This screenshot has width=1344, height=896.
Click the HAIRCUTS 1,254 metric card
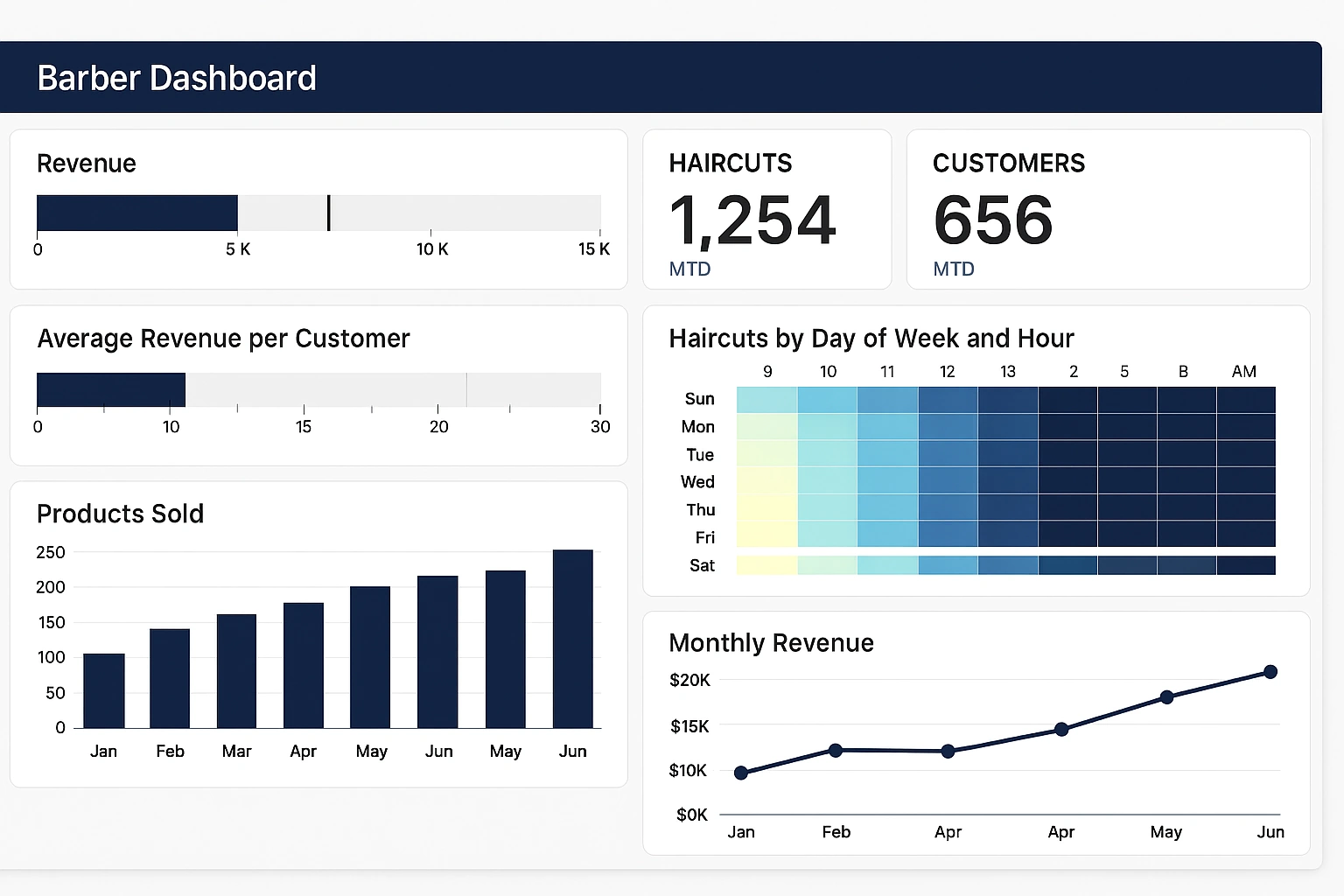click(766, 210)
